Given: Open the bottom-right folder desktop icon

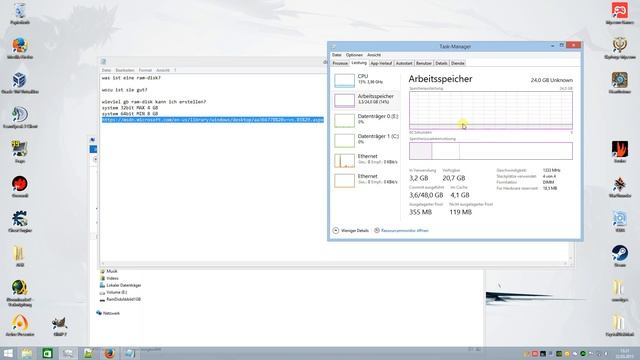Looking at the screenshot, I should 620,325.
